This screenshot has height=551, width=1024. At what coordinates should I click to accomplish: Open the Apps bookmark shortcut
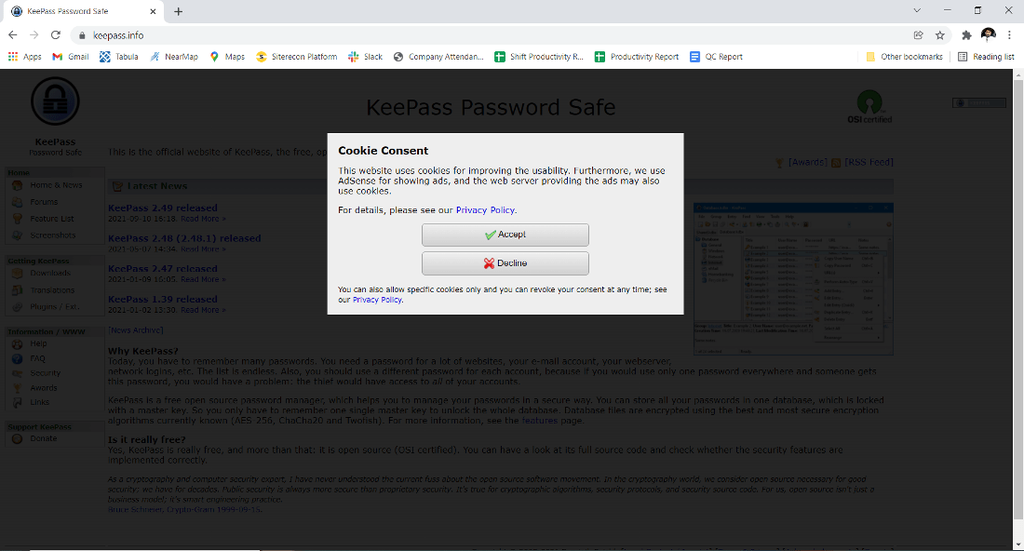click(x=25, y=57)
